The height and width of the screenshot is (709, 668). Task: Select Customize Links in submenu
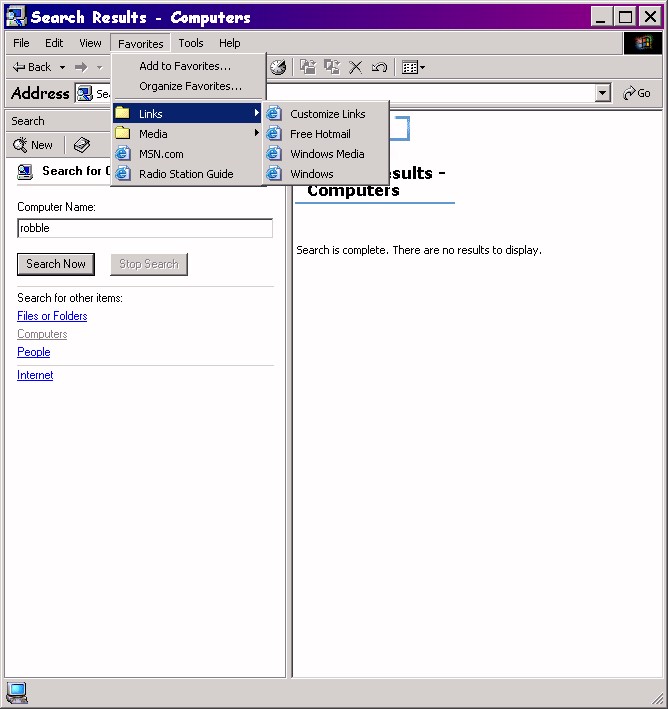click(326, 114)
